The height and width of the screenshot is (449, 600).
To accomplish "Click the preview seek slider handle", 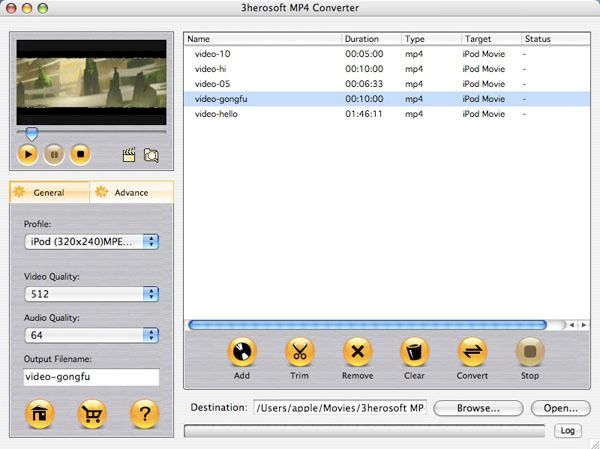I will coord(32,134).
